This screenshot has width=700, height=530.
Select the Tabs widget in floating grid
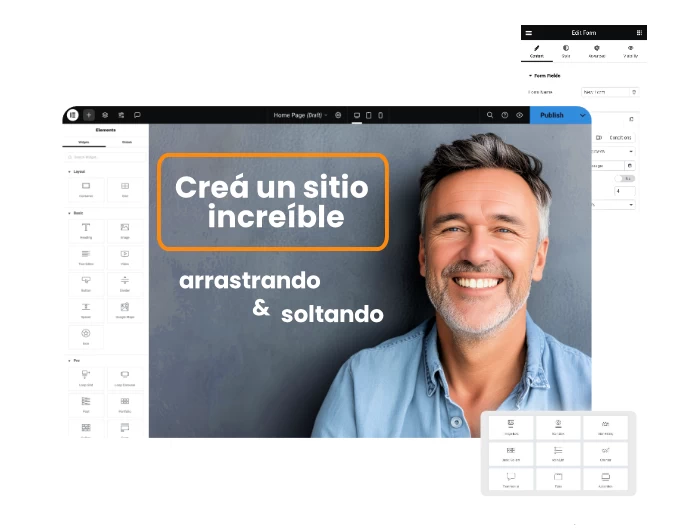pyautogui.click(x=558, y=480)
